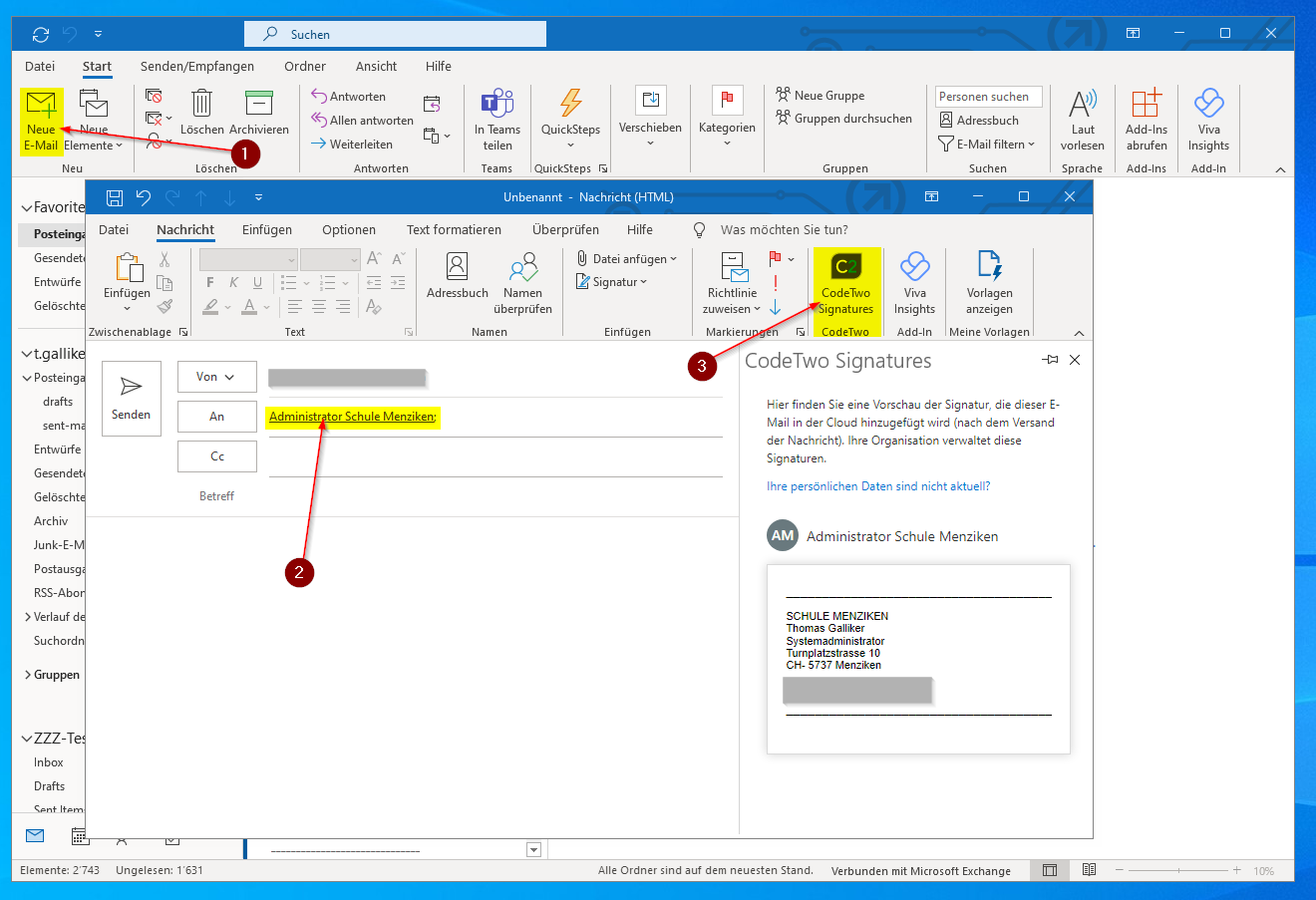Click the CodeTwo Signatures ribbon icon
This screenshot has width=1316, height=900.
[x=845, y=266]
